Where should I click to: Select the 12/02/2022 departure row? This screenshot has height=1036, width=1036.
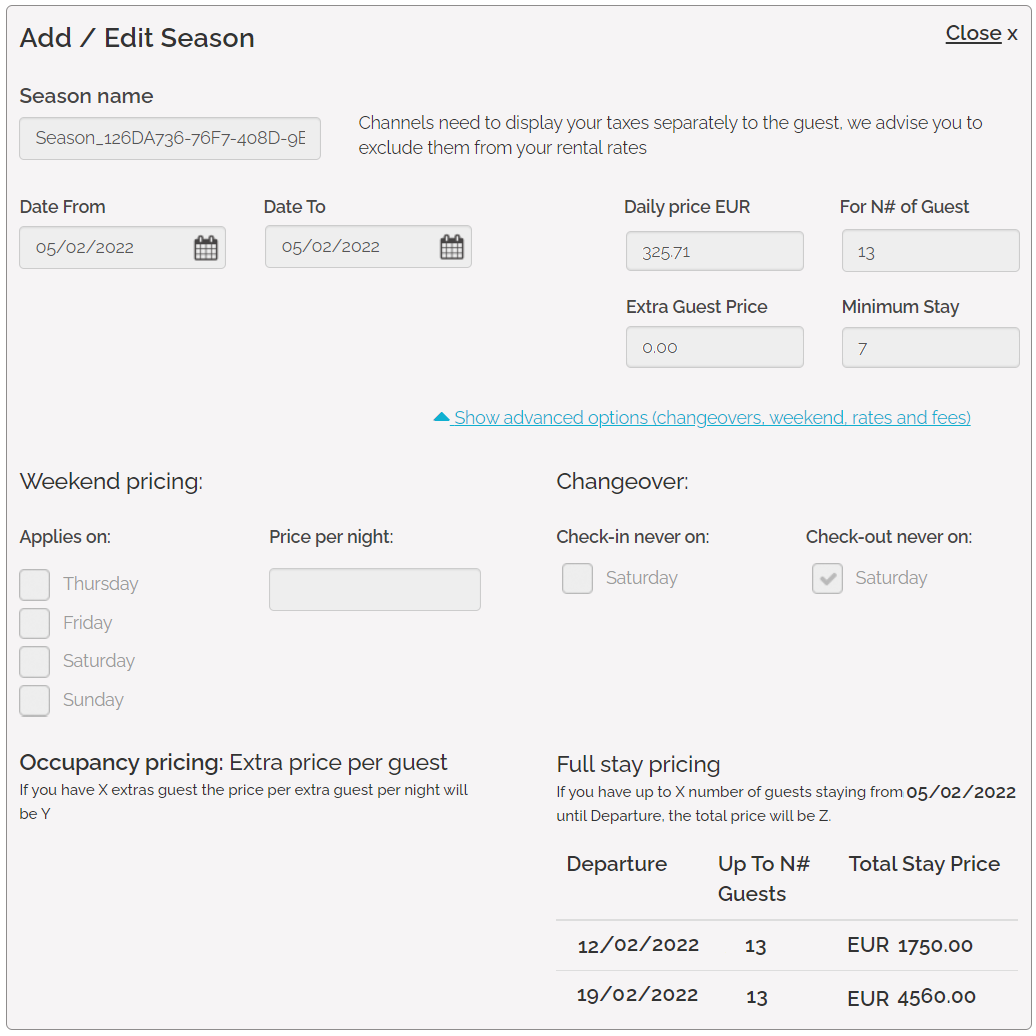tap(638, 945)
